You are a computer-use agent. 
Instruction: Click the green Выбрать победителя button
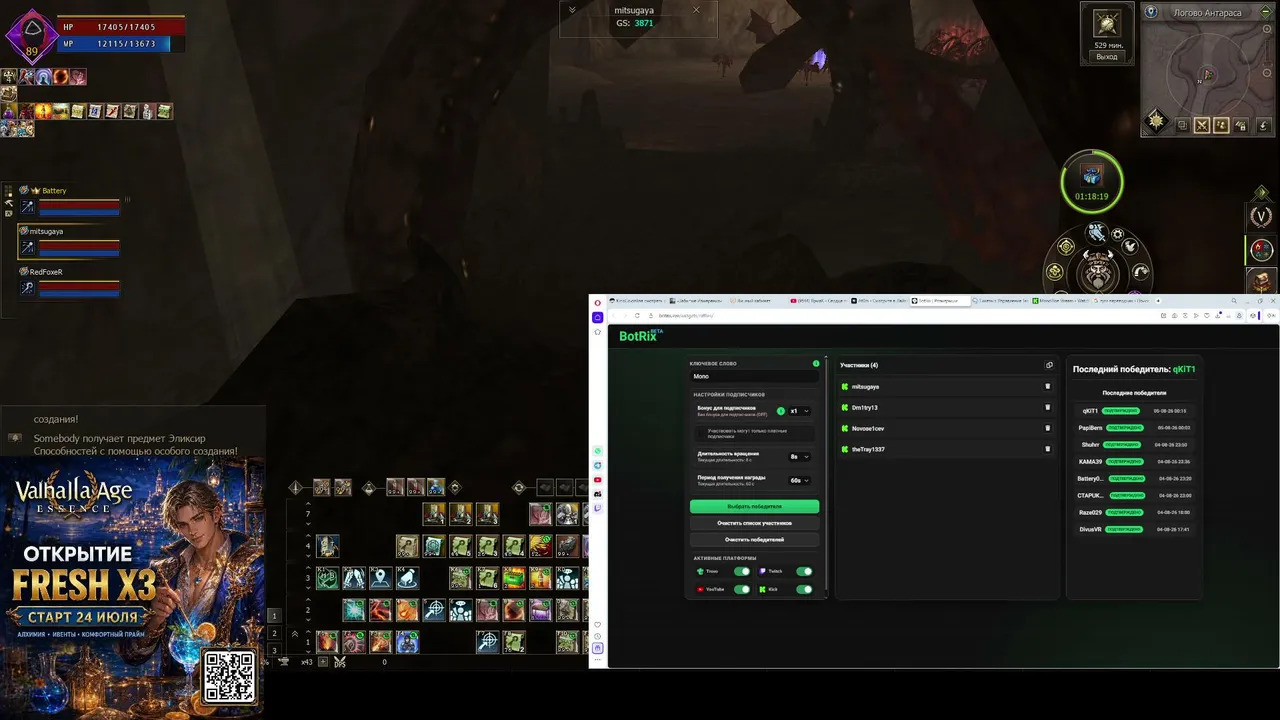point(754,507)
